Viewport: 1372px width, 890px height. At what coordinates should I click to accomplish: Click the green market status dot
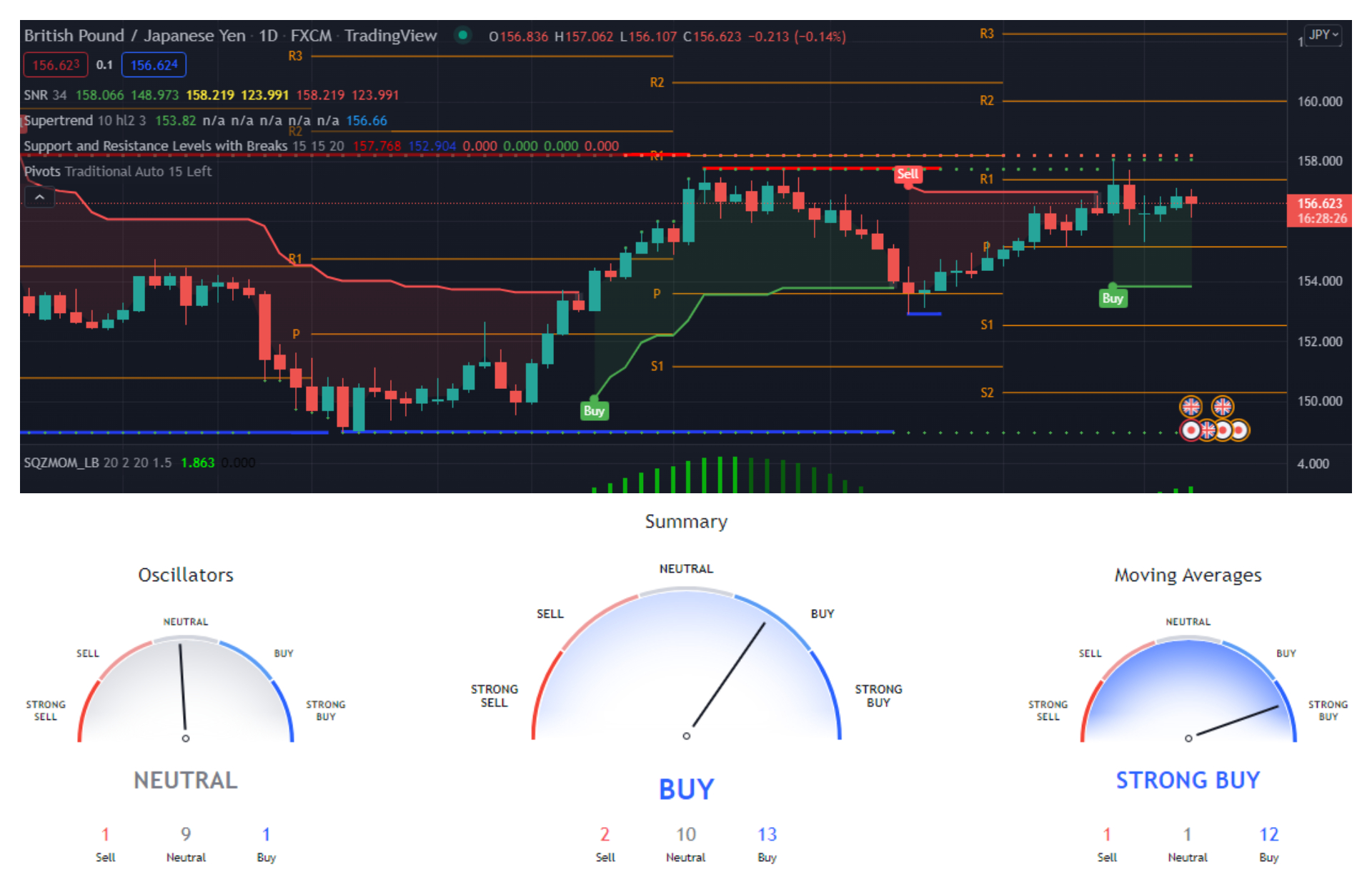click(463, 34)
